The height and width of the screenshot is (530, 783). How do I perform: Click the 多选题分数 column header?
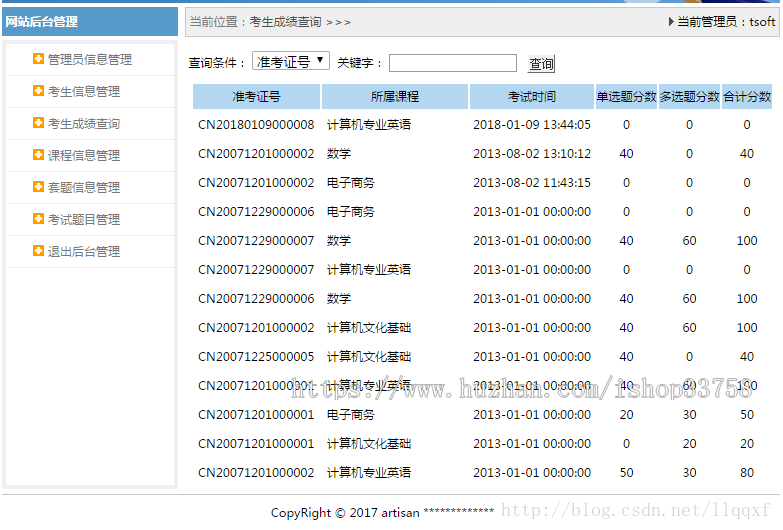click(x=689, y=96)
